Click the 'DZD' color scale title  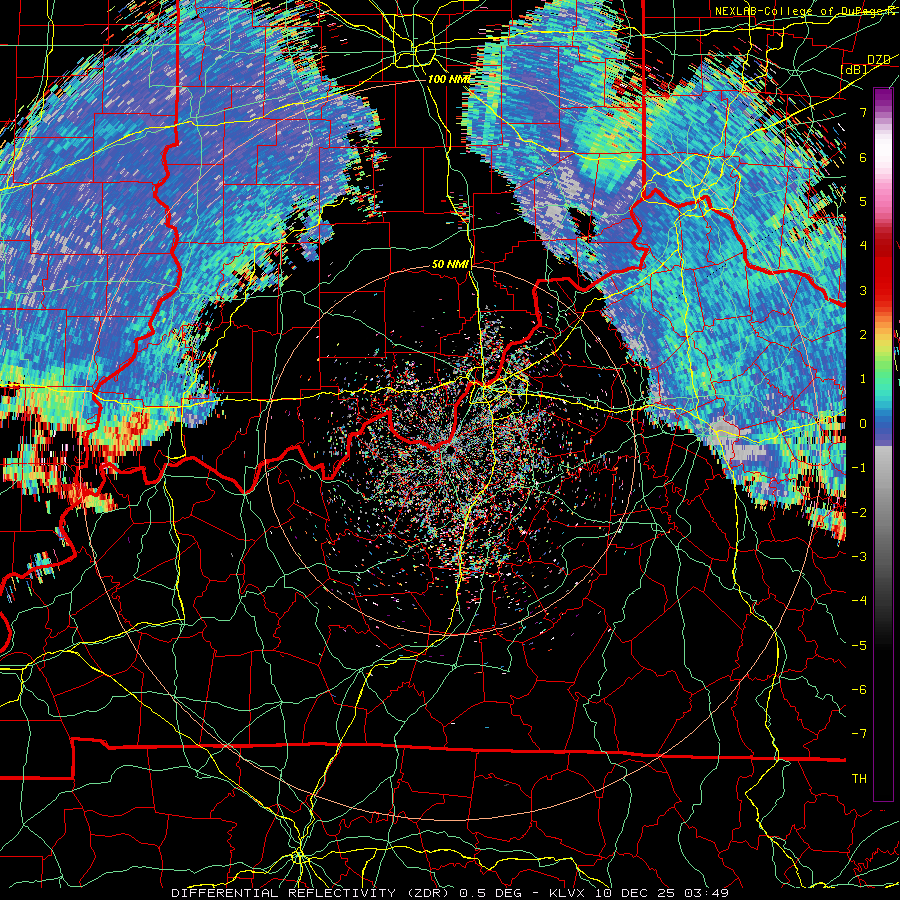coord(879,60)
